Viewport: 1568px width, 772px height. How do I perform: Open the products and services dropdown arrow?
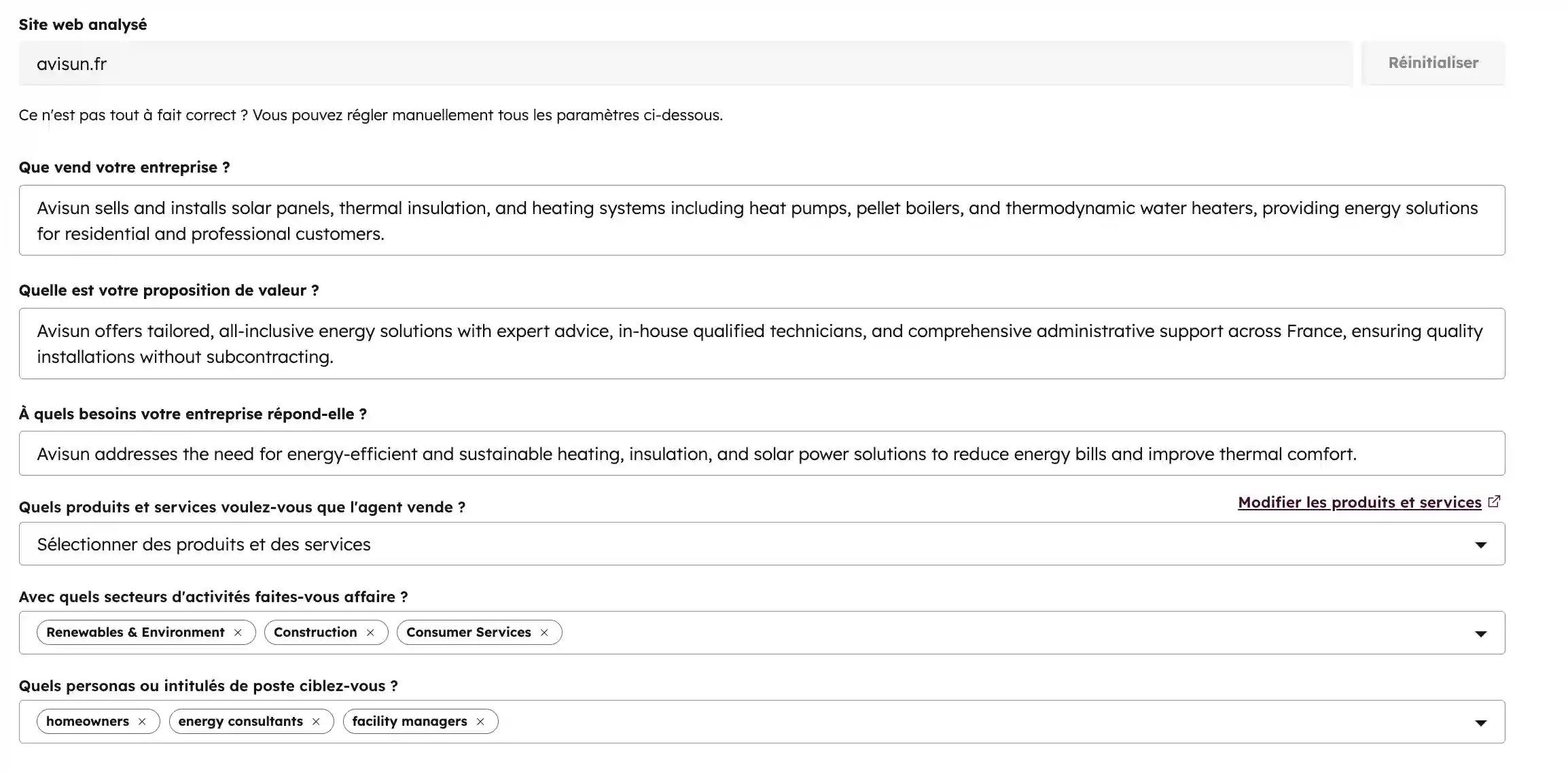click(x=1480, y=545)
